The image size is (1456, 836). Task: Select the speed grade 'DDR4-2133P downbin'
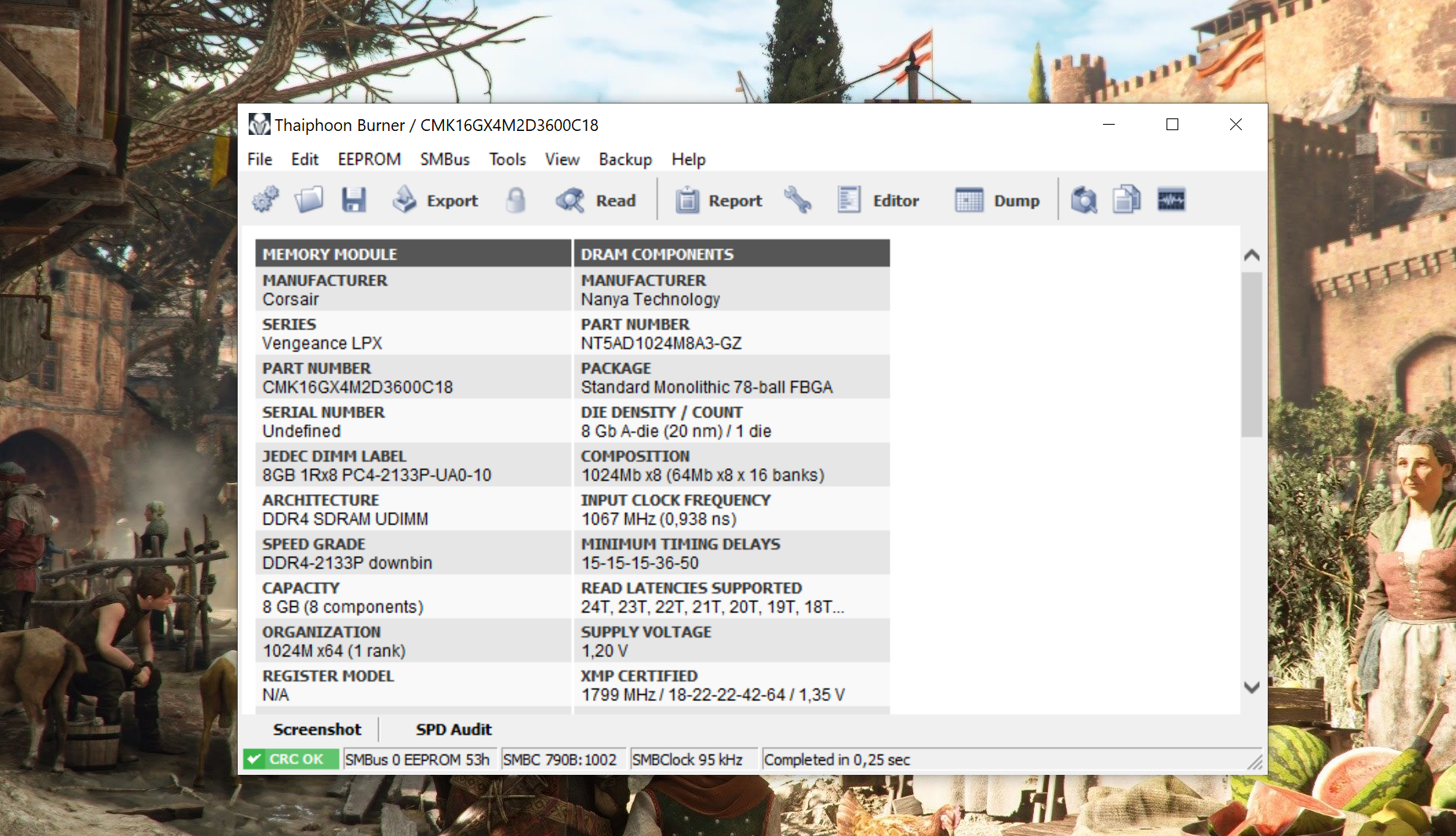coord(347,563)
